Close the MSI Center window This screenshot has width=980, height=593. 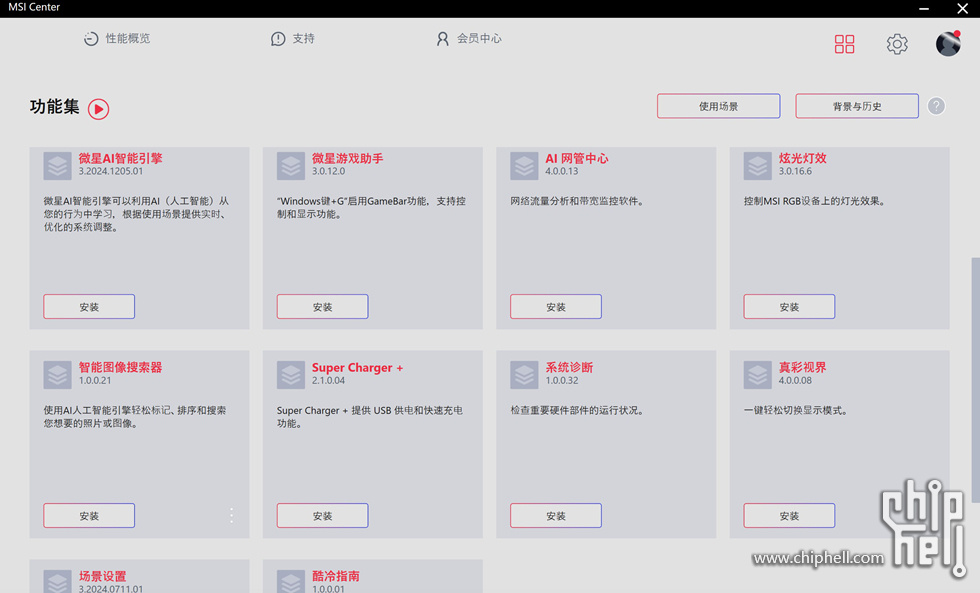point(962,9)
